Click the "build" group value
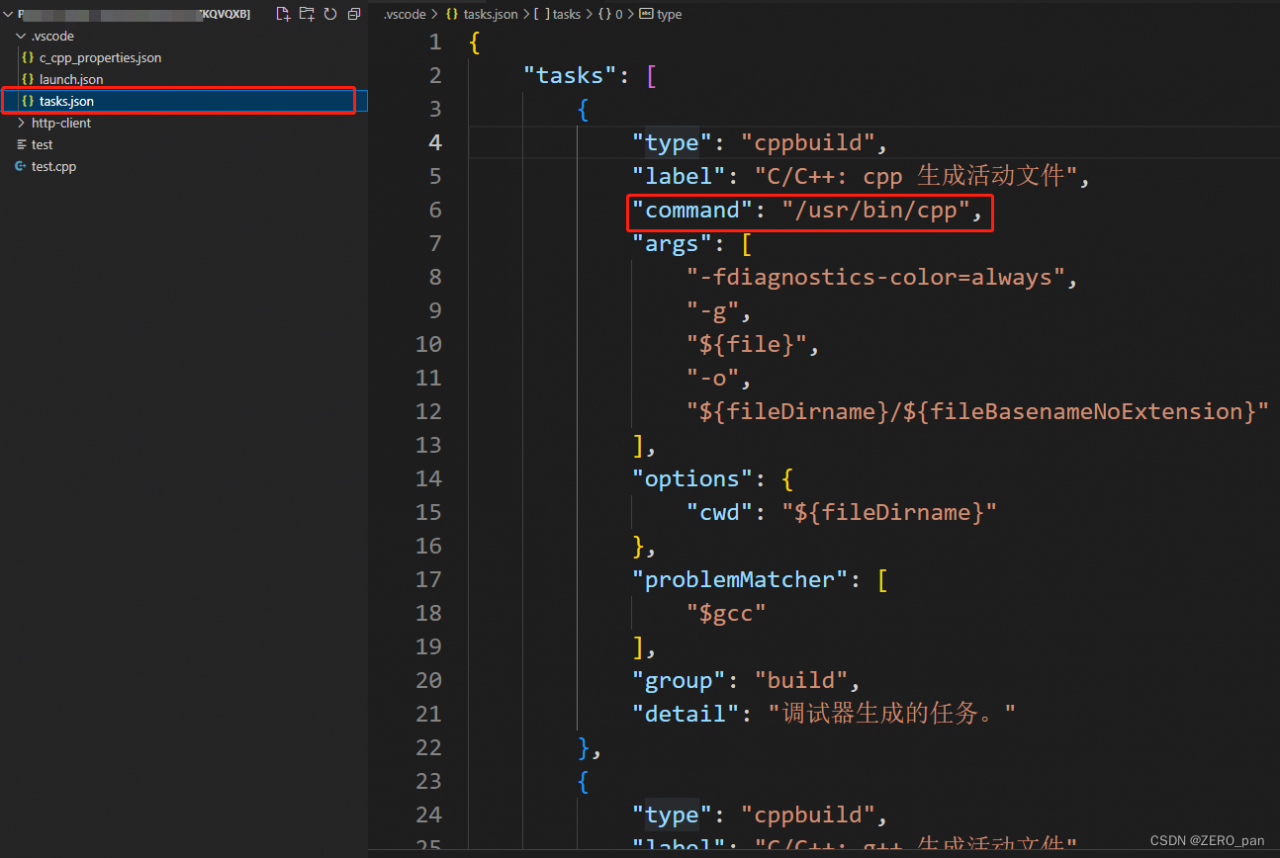 (800, 681)
